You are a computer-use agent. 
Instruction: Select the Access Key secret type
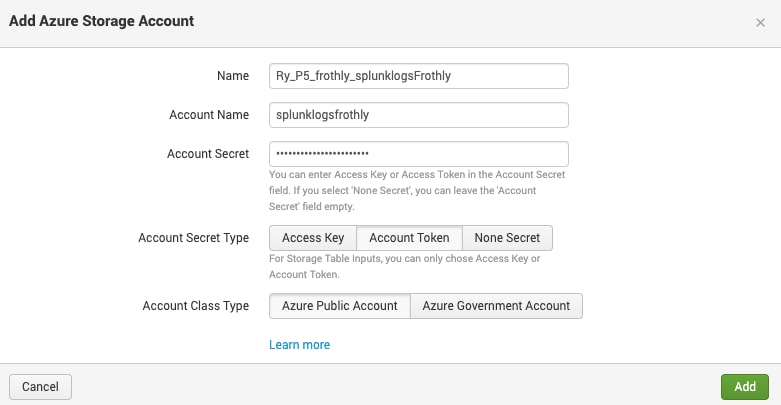(x=313, y=238)
